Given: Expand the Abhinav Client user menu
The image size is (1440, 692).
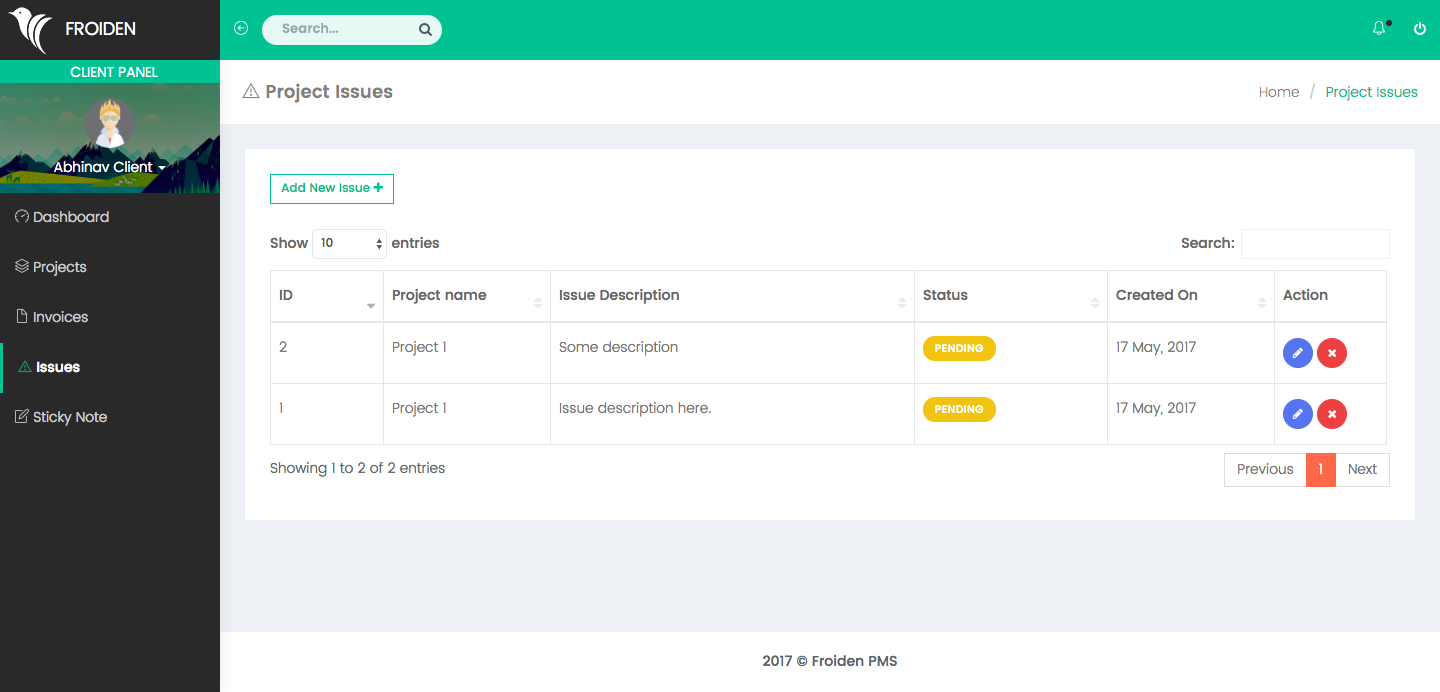Looking at the screenshot, I should (109, 167).
